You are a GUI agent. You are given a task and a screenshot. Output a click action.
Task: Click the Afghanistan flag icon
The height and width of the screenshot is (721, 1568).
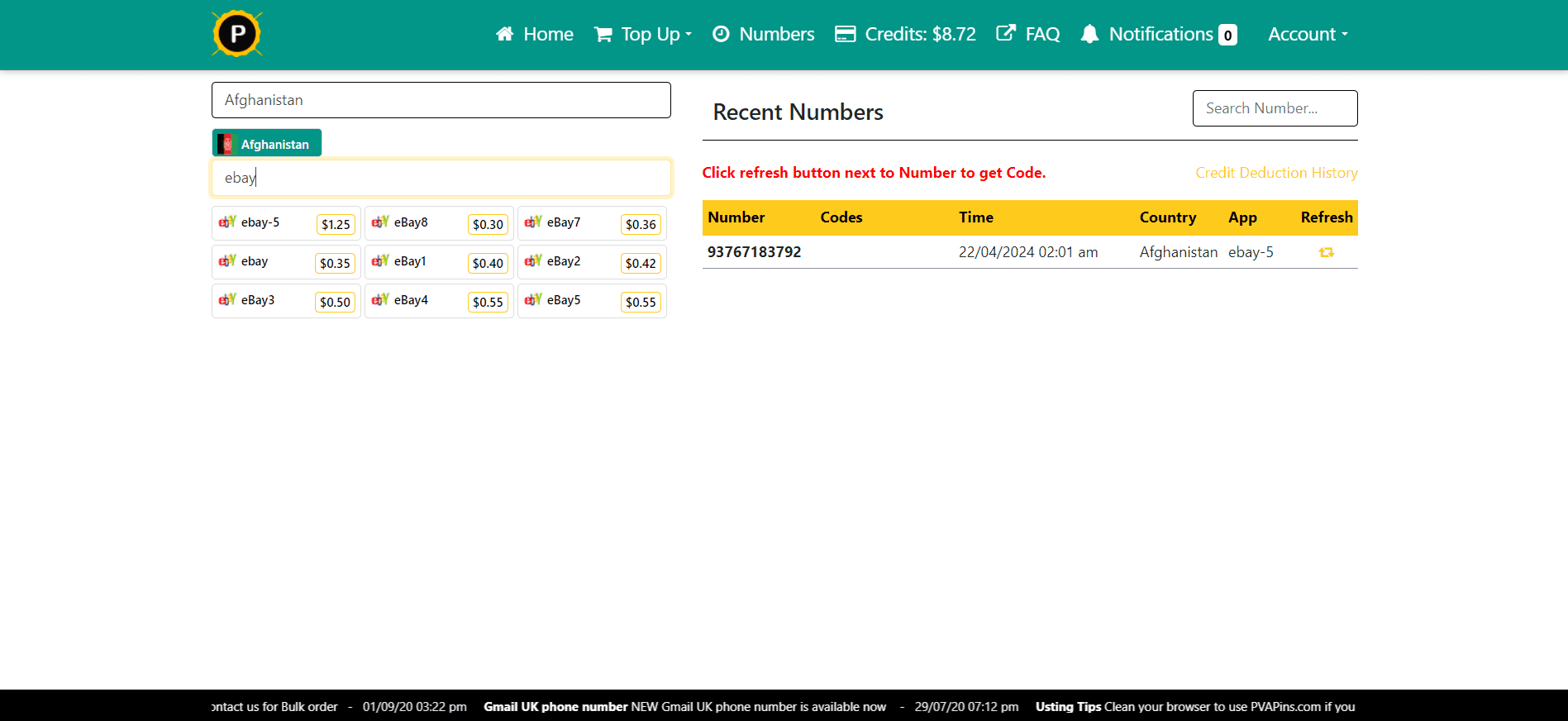pyautogui.click(x=226, y=144)
